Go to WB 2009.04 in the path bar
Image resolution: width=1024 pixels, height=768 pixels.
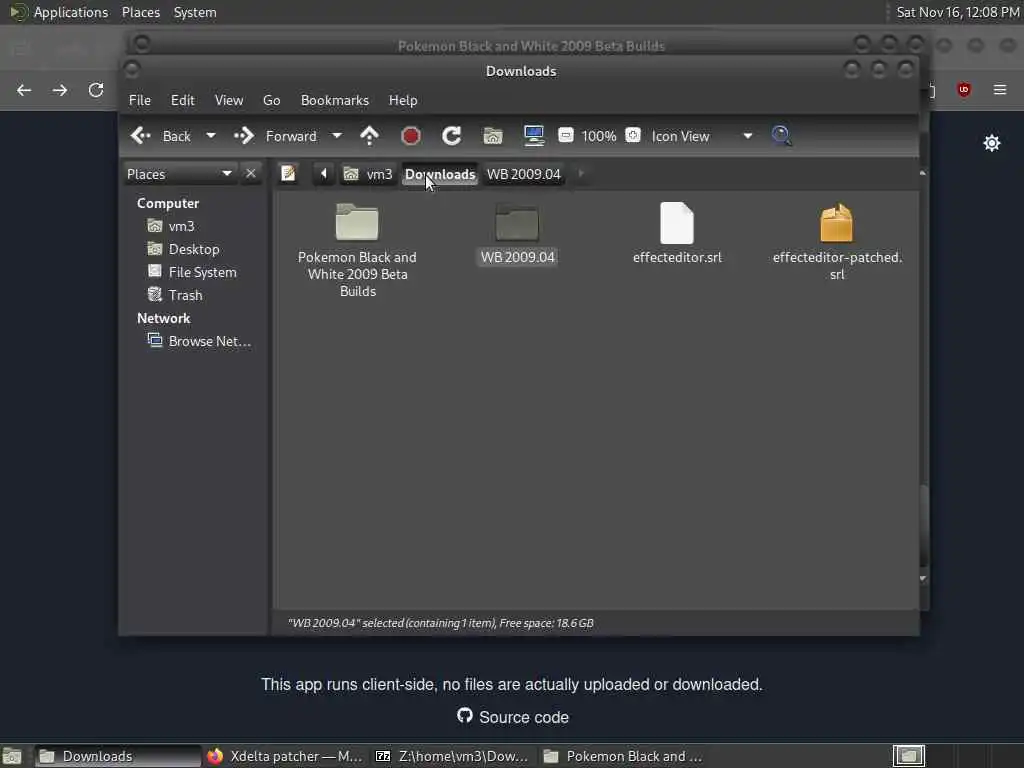pyautogui.click(x=524, y=174)
